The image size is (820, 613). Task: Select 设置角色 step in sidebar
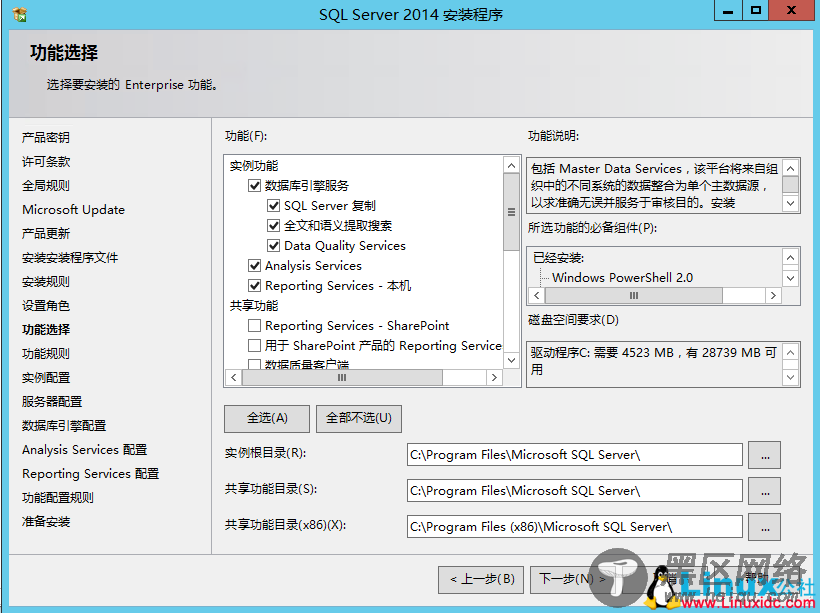pos(45,306)
